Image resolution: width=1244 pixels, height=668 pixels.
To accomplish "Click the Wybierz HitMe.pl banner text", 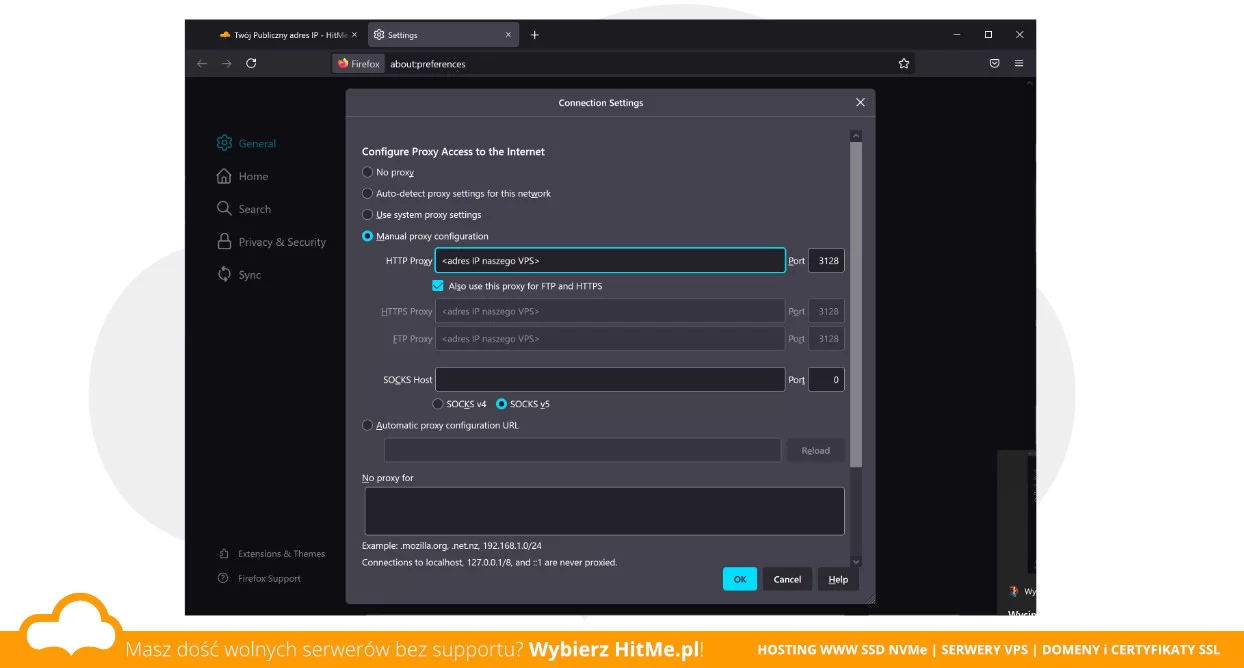I will 614,649.
